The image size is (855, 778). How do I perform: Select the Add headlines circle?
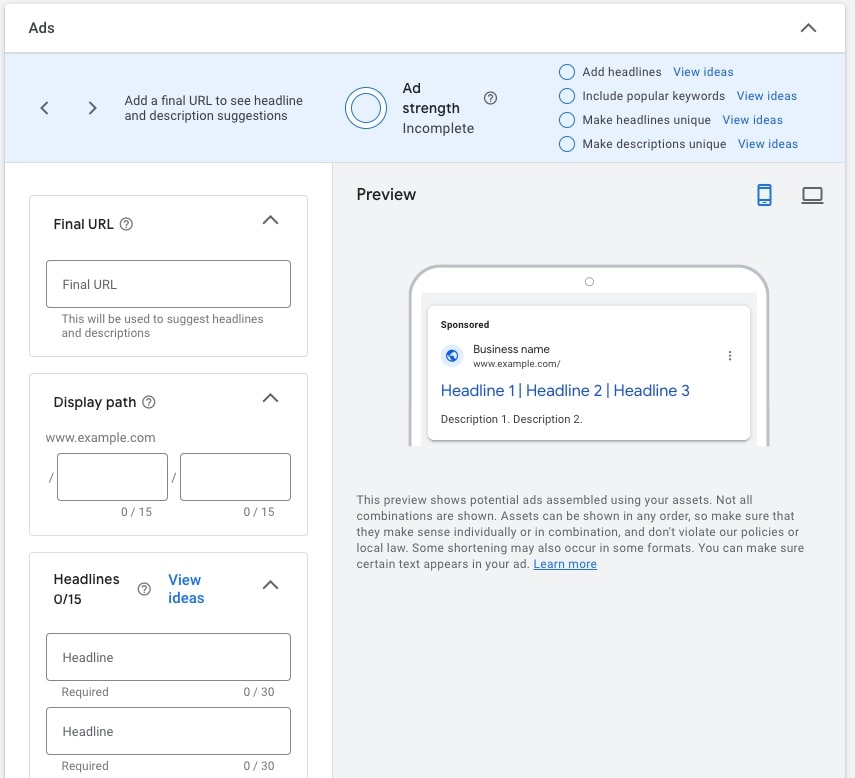coord(567,72)
